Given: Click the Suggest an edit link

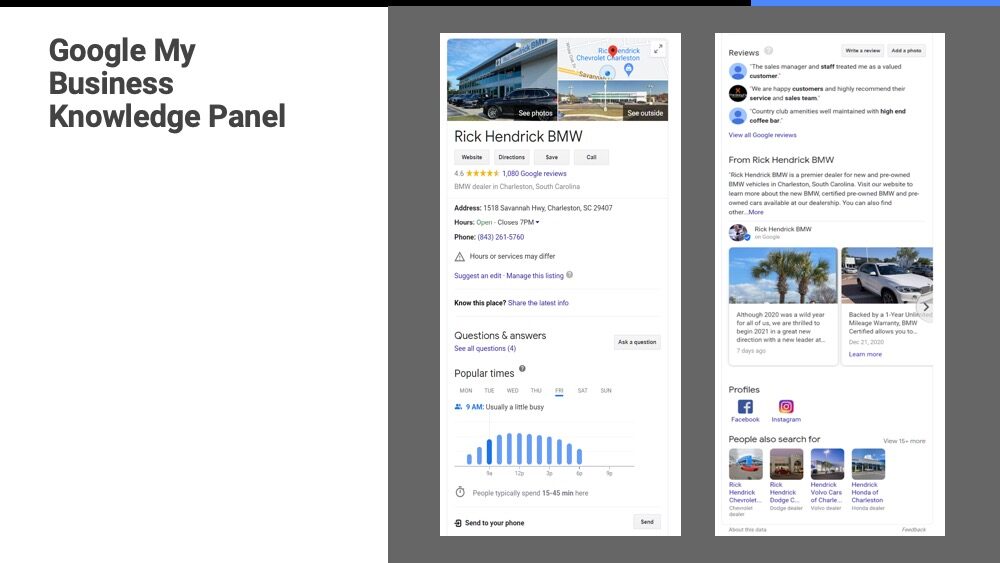Looking at the screenshot, I should (478, 276).
